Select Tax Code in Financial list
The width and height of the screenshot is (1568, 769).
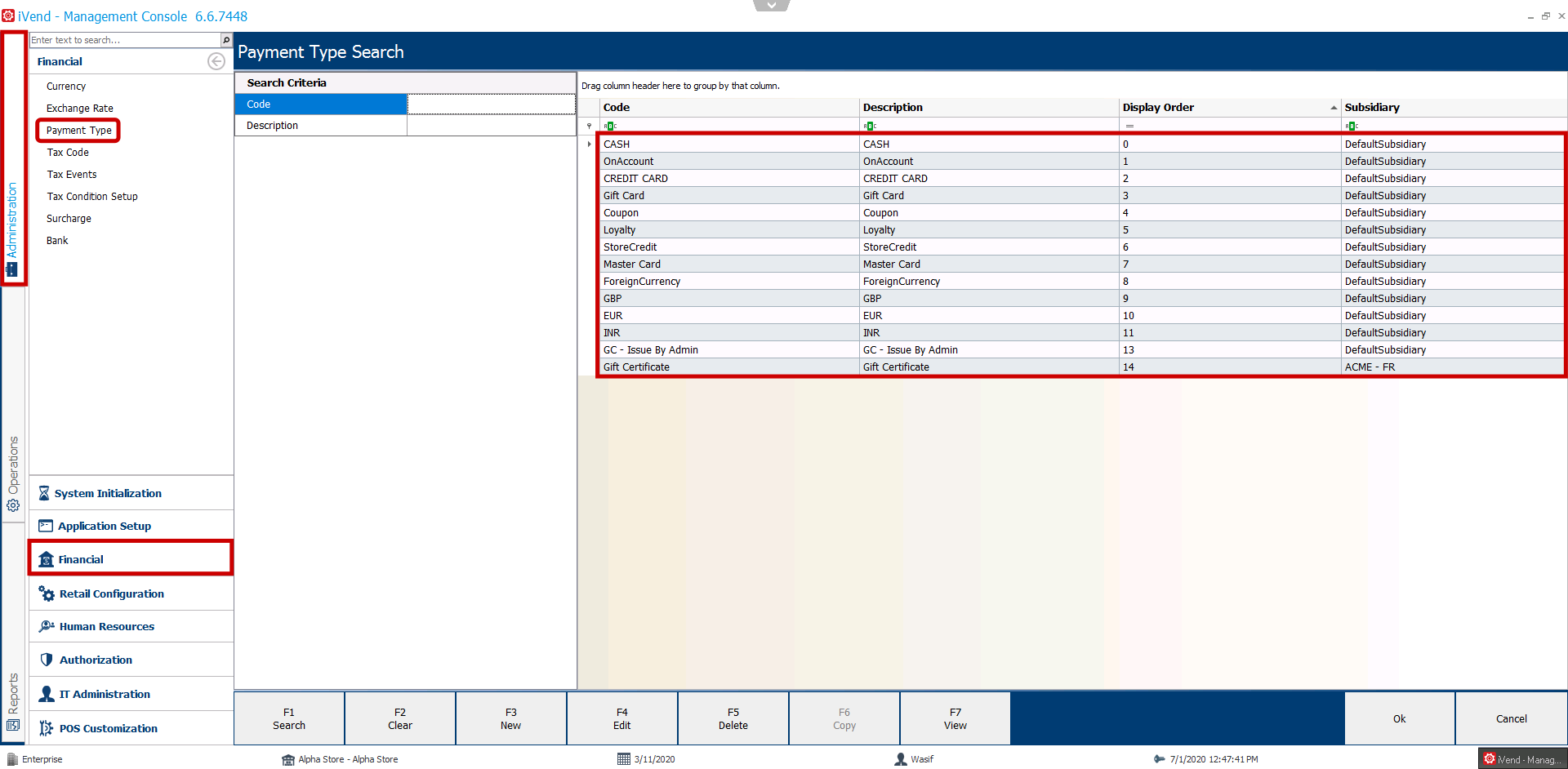pyautogui.click(x=68, y=152)
